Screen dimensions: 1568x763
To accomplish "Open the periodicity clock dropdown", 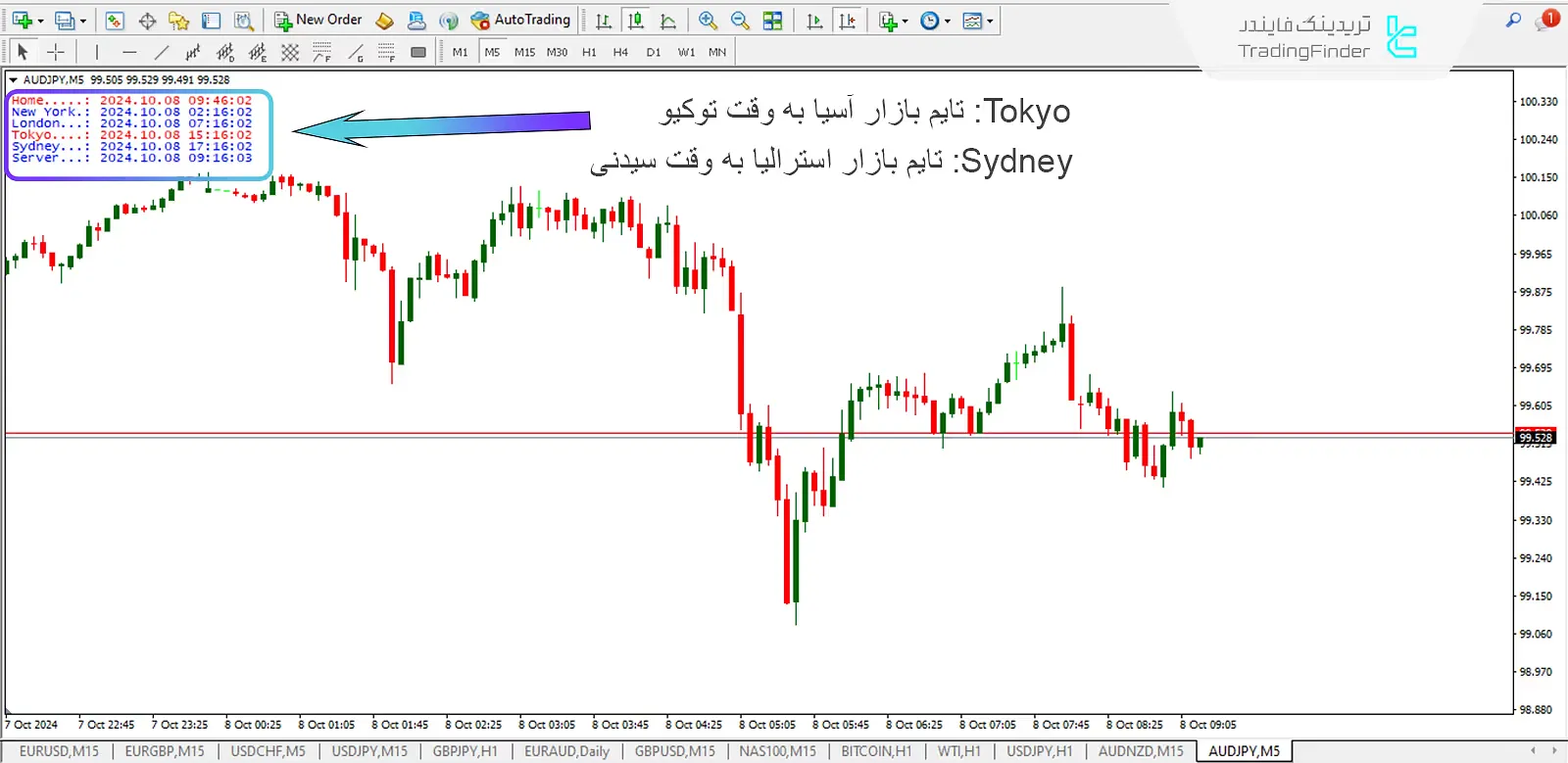I will [947, 21].
